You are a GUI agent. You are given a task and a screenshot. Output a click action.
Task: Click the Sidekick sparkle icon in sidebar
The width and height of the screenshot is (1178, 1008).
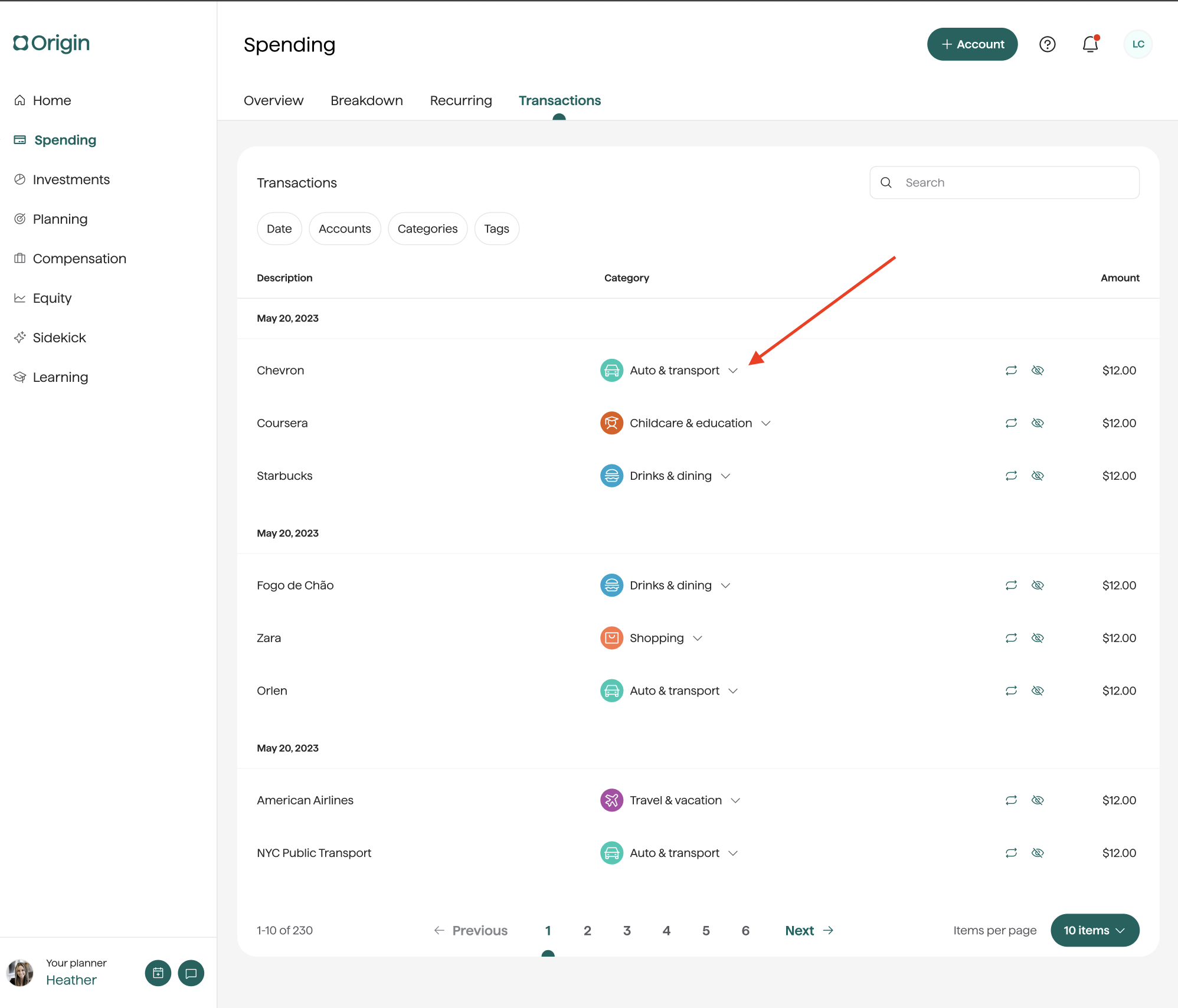click(20, 337)
